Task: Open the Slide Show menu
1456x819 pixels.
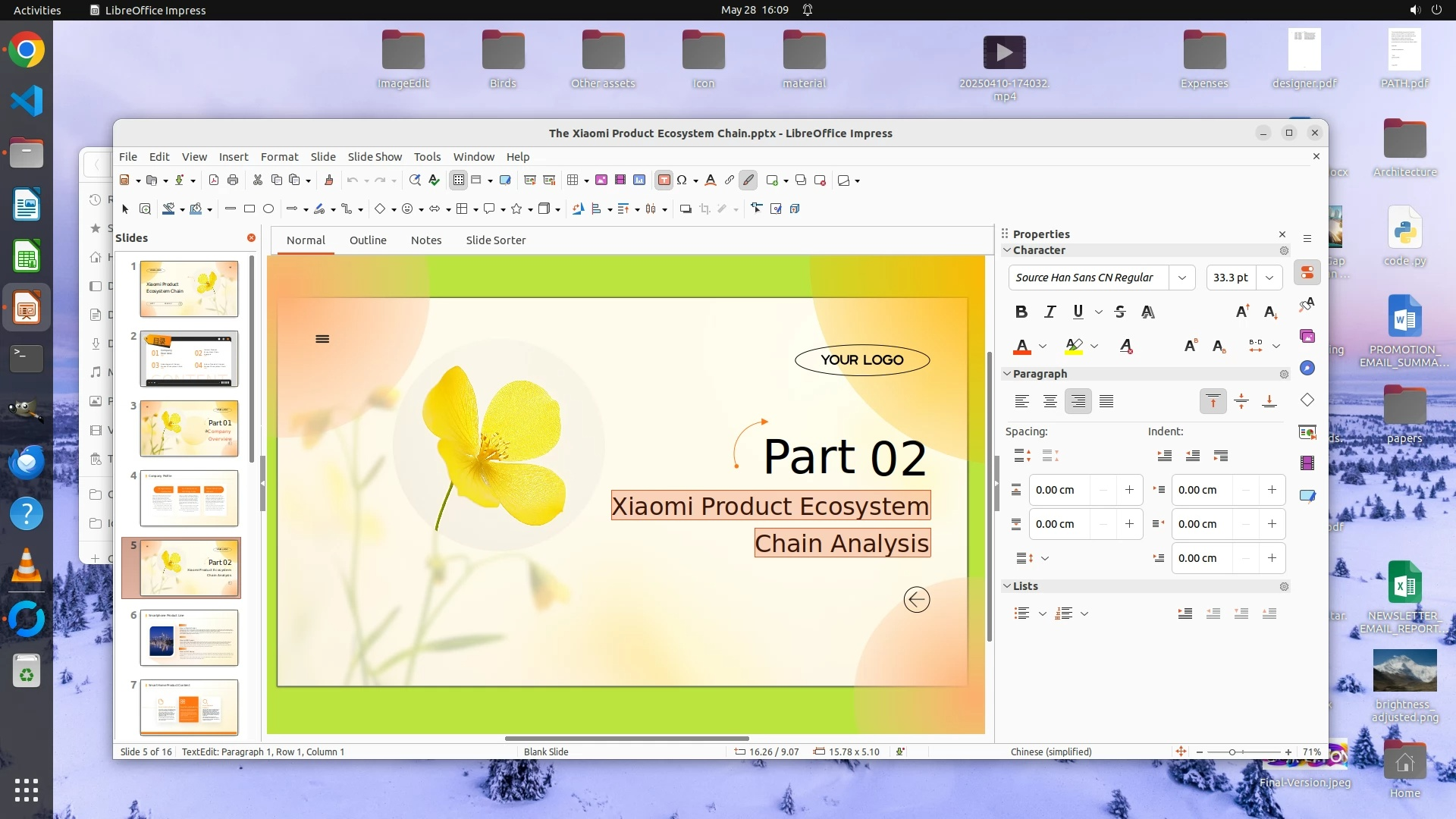Action: (x=375, y=157)
